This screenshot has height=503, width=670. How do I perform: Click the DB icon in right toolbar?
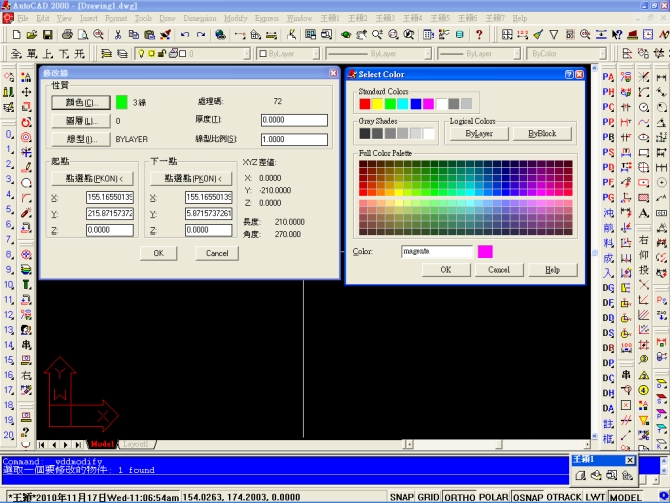(x=608, y=348)
